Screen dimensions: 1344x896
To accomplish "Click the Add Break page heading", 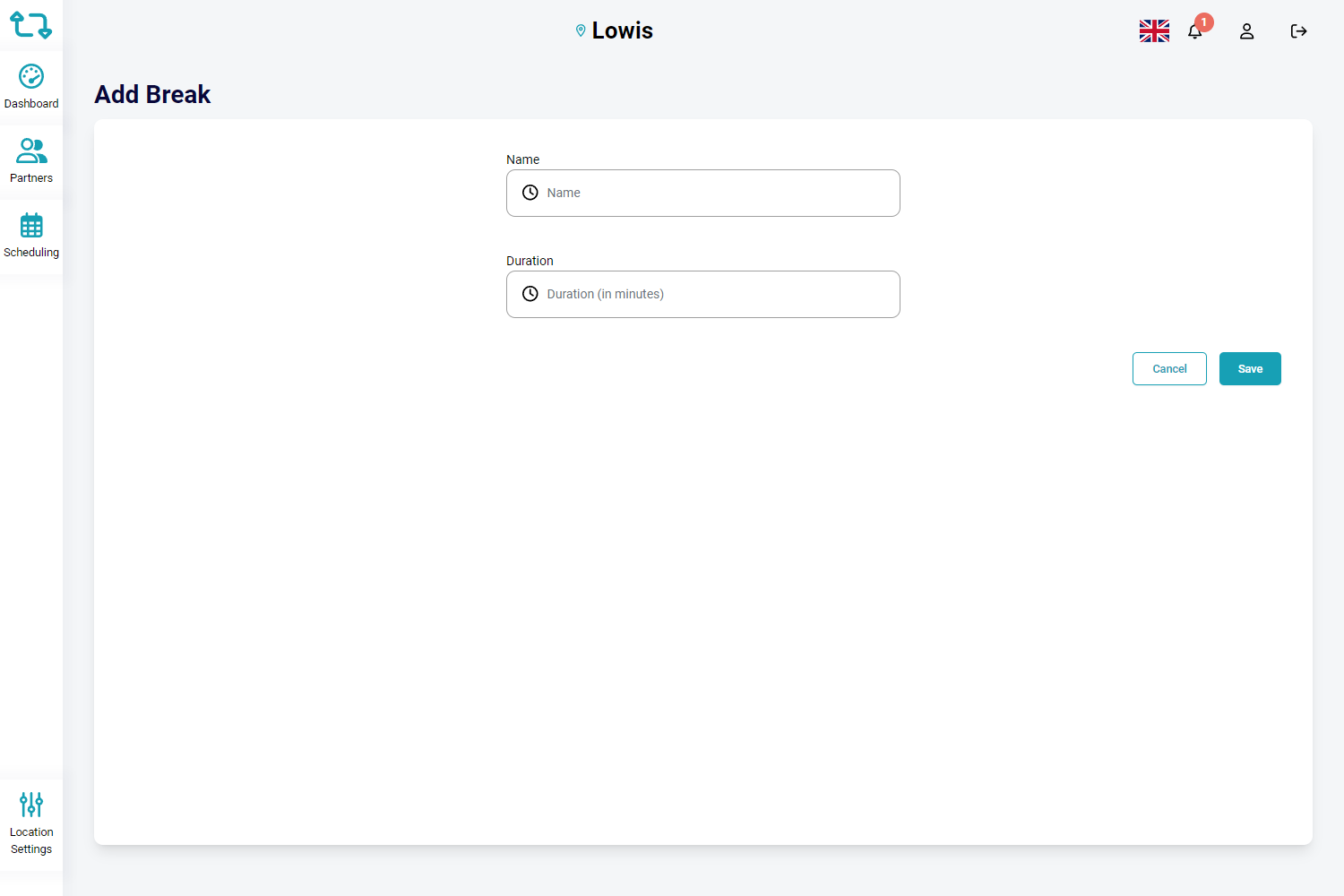I will 152,94.
